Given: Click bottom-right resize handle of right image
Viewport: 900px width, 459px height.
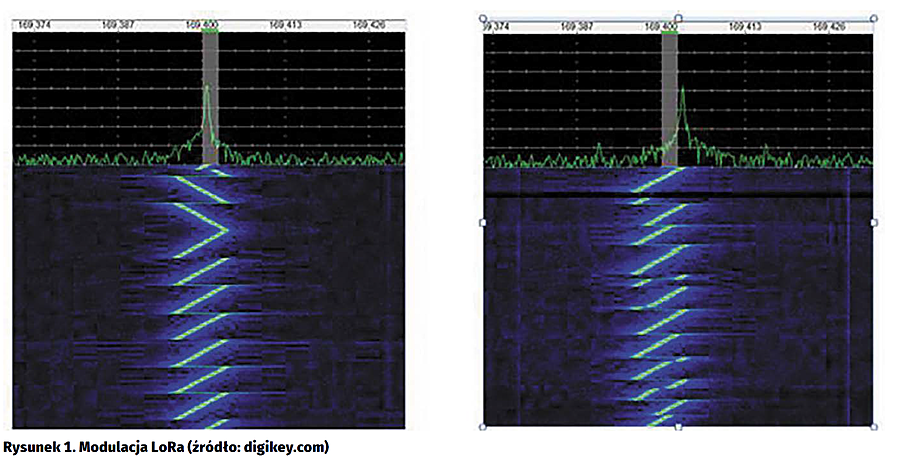Looking at the screenshot, I should 874,427.
